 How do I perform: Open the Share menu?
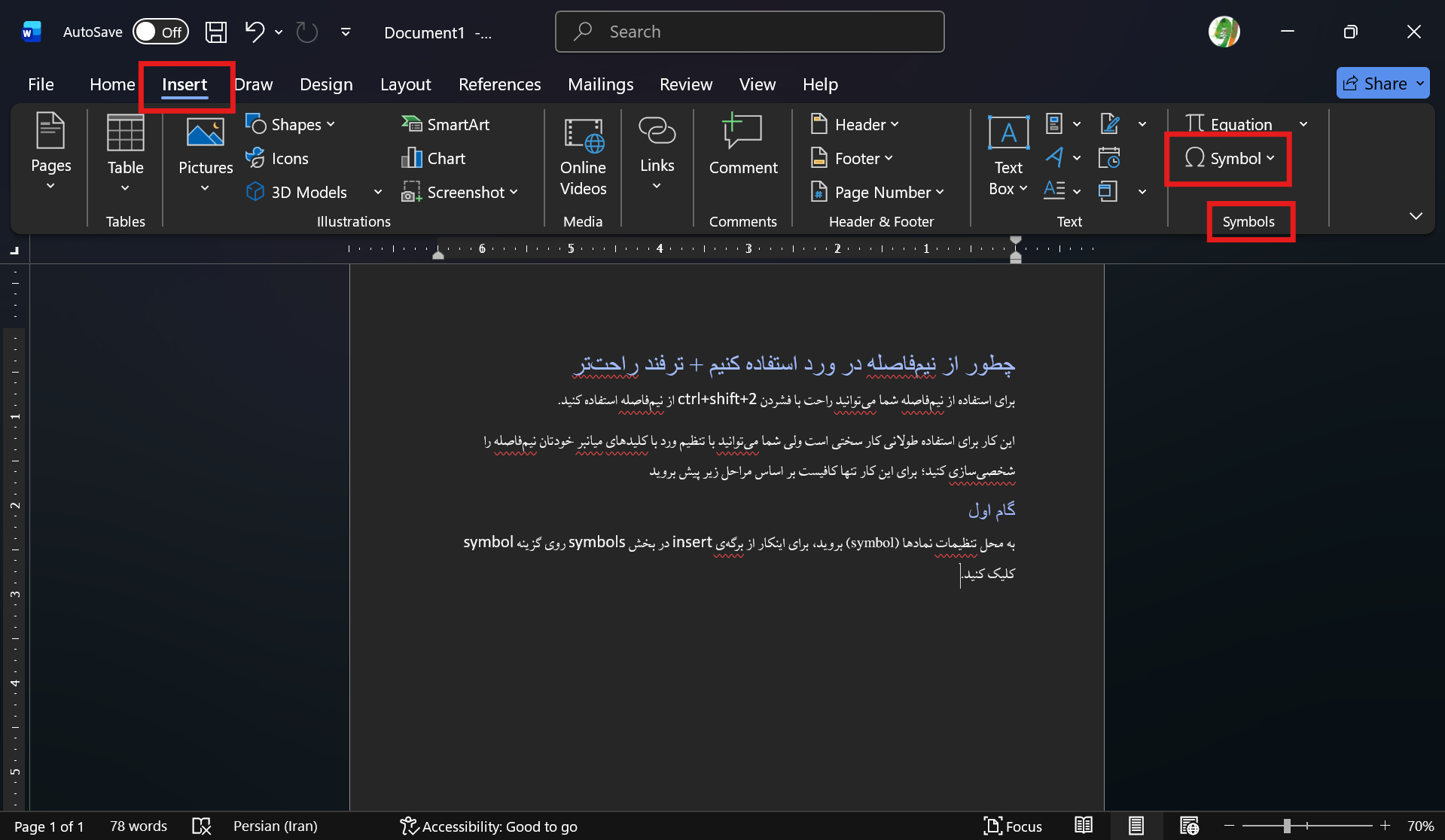point(1383,83)
